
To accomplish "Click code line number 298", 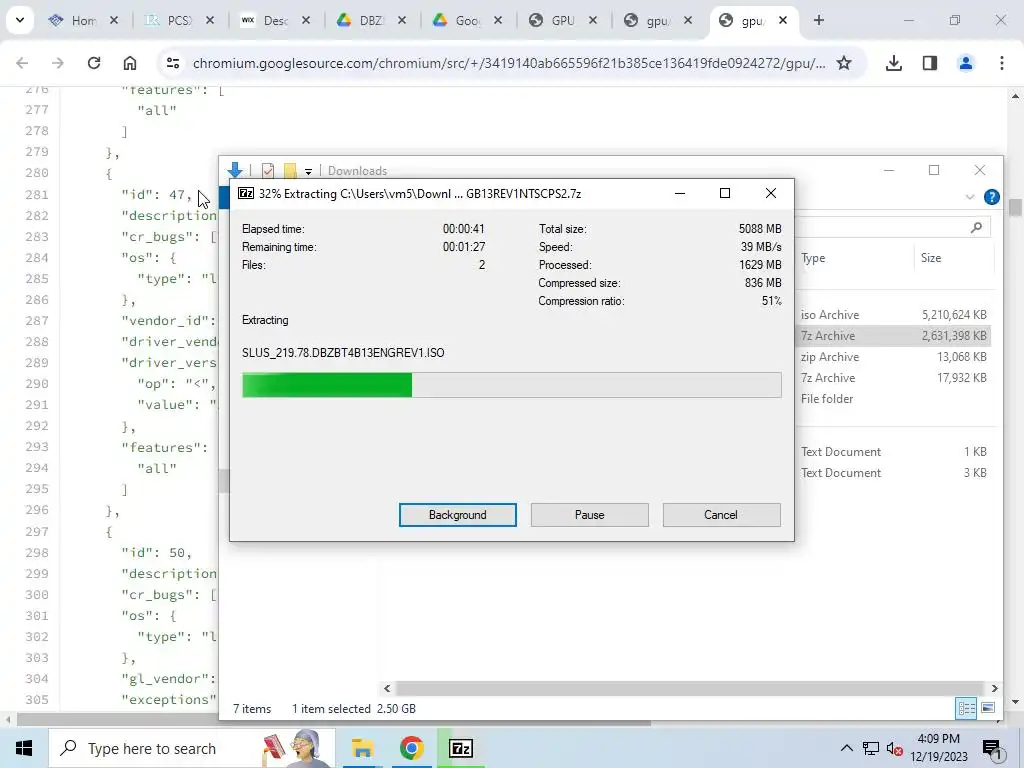I will [37, 552].
